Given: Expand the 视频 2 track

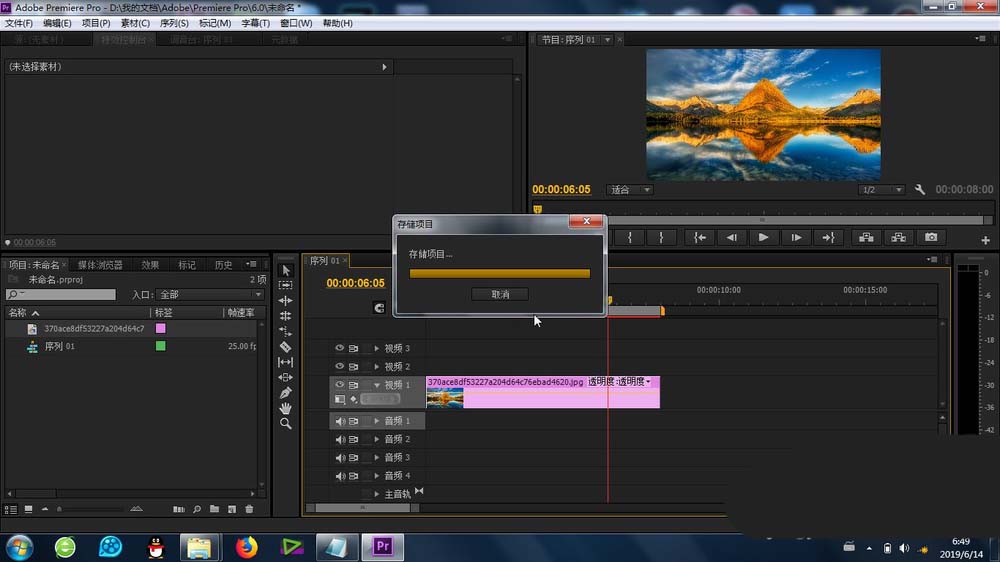Looking at the screenshot, I should pos(377,366).
